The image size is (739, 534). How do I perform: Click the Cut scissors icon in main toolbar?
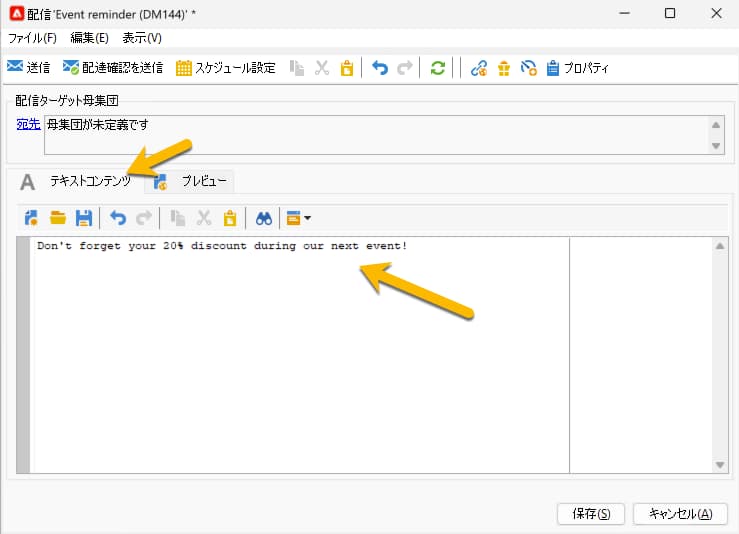click(x=322, y=68)
